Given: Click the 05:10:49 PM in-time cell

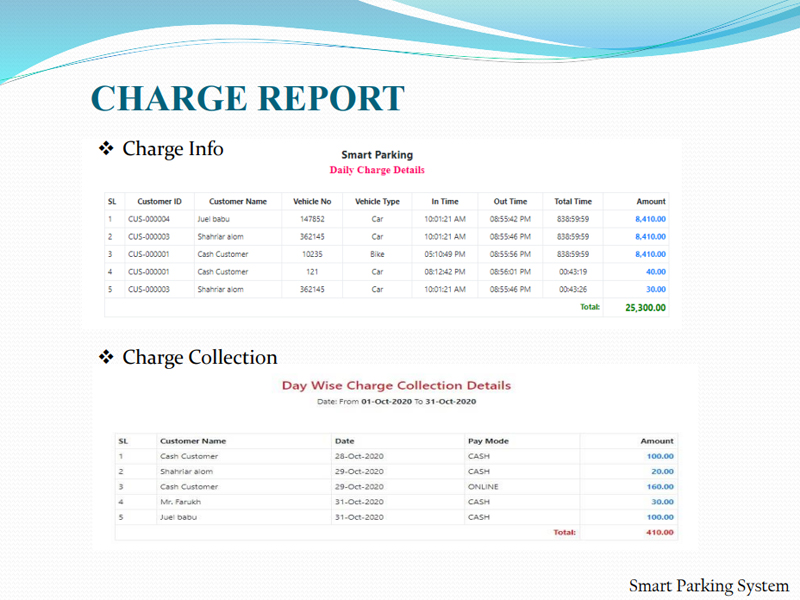Looking at the screenshot, I should coord(444,254).
